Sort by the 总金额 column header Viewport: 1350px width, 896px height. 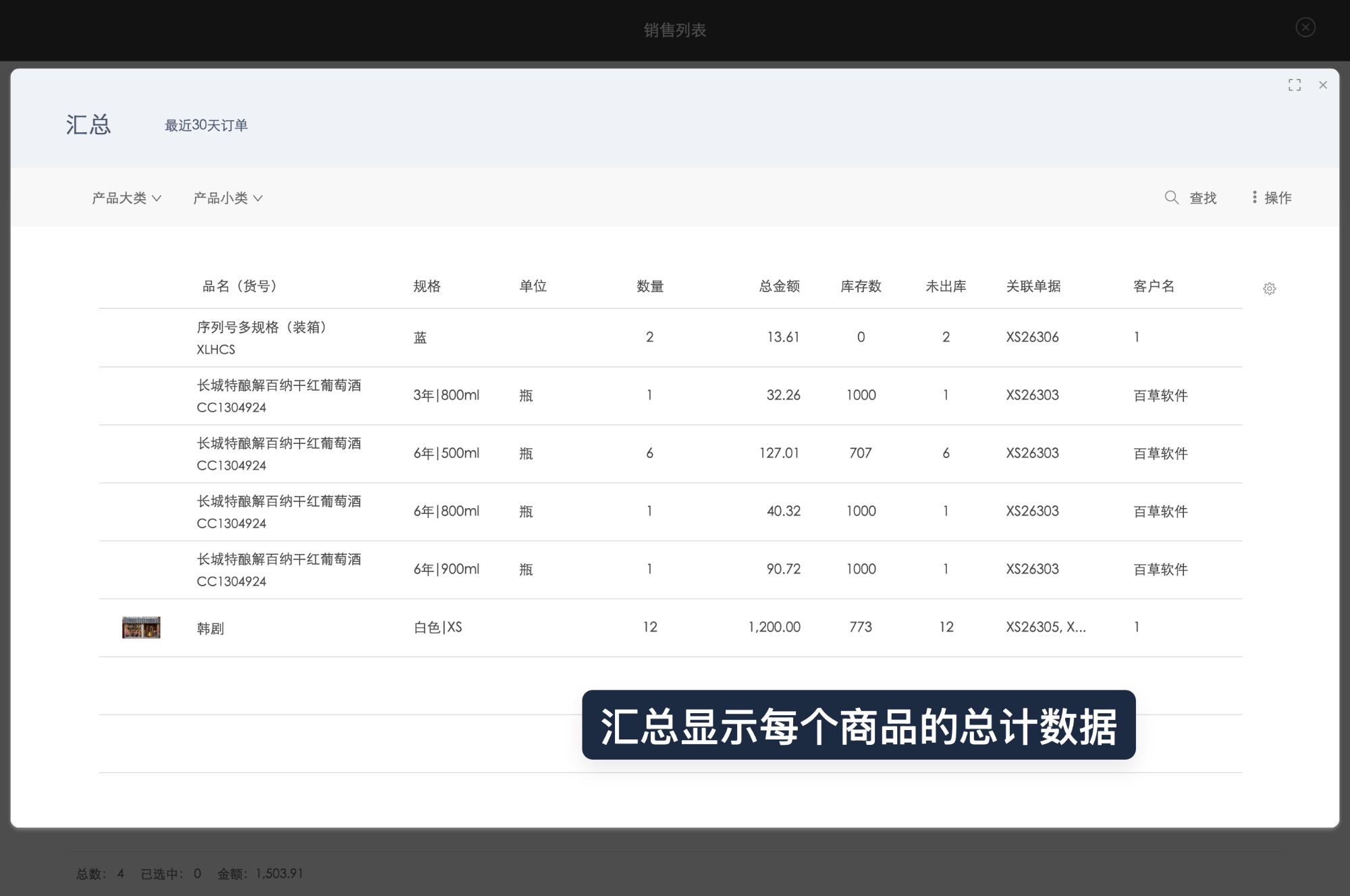pos(780,286)
